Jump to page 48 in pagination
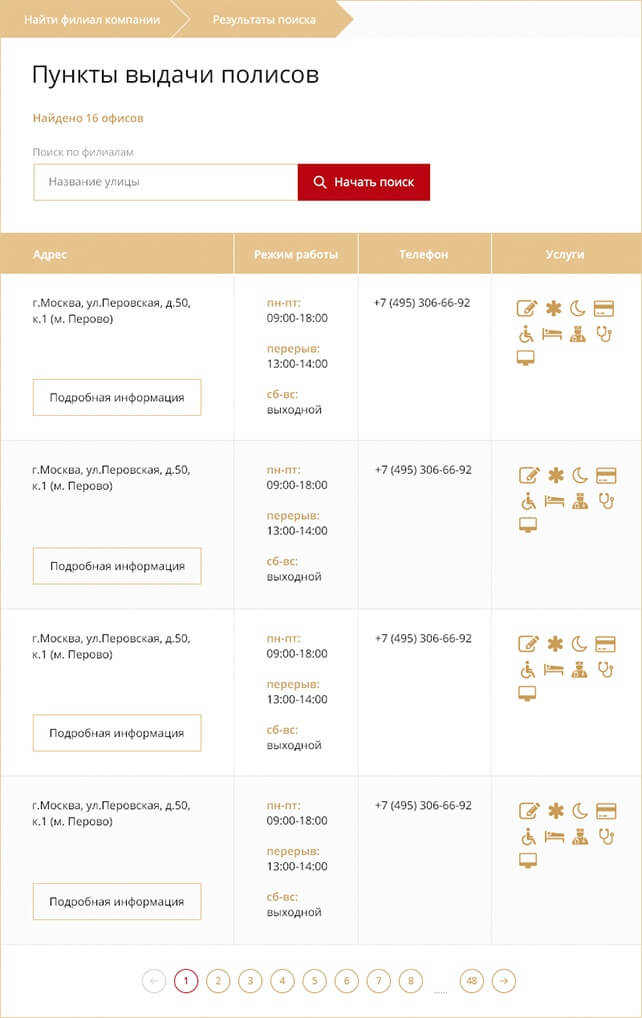The width and height of the screenshot is (642, 1018). click(x=472, y=981)
